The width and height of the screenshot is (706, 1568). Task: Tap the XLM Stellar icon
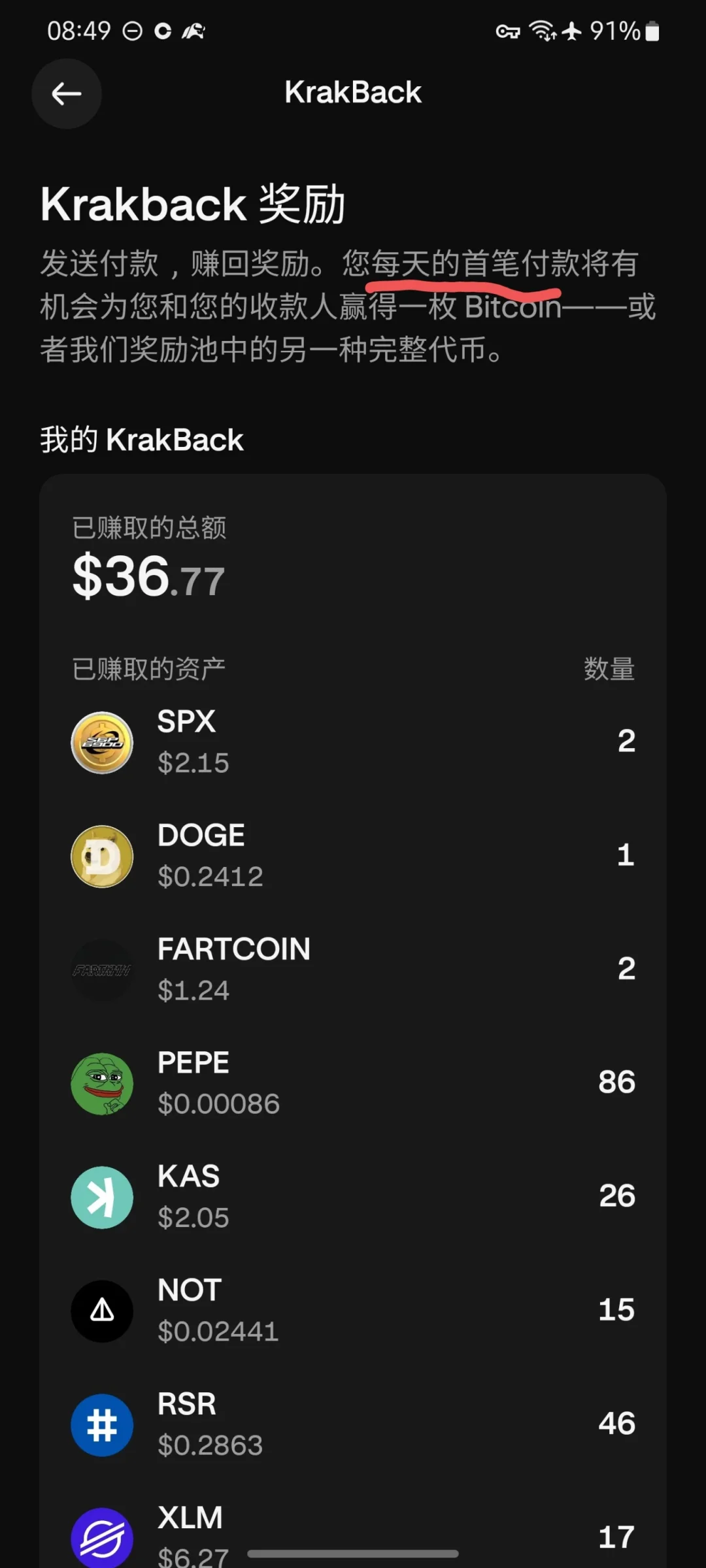click(102, 1537)
